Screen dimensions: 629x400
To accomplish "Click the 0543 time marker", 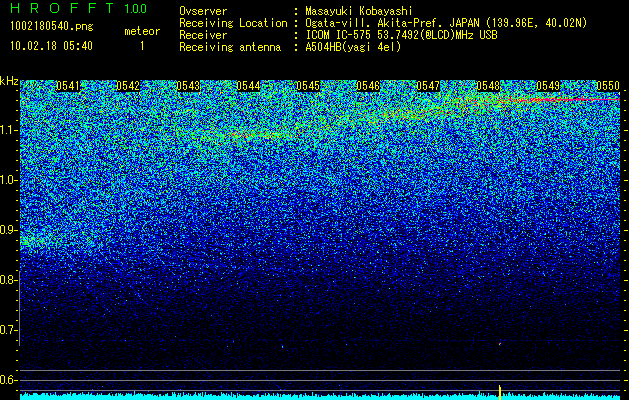I will 188,86.
